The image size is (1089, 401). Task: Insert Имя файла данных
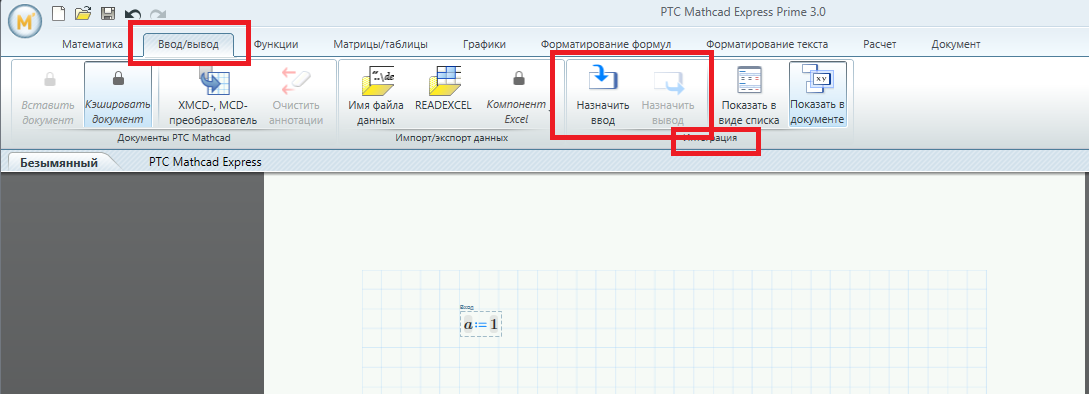pos(376,95)
